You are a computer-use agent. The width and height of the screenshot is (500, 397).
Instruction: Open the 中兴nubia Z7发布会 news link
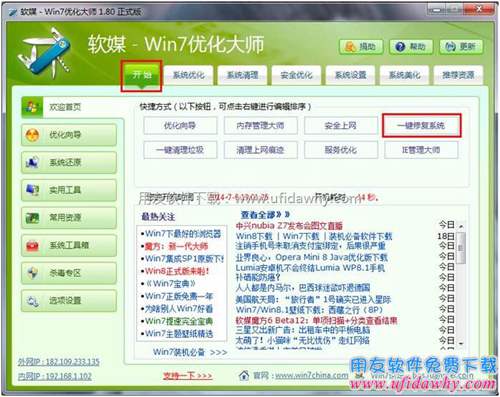coord(289,226)
